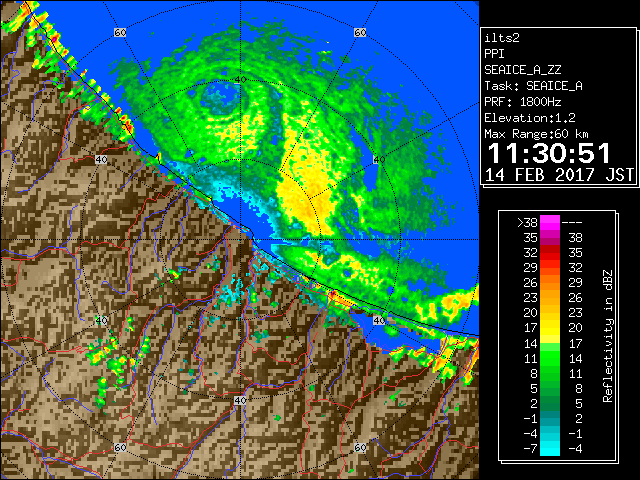Image resolution: width=640 pixels, height=480 pixels.
Task: Click the ">38" legend label
Action: (527, 223)
